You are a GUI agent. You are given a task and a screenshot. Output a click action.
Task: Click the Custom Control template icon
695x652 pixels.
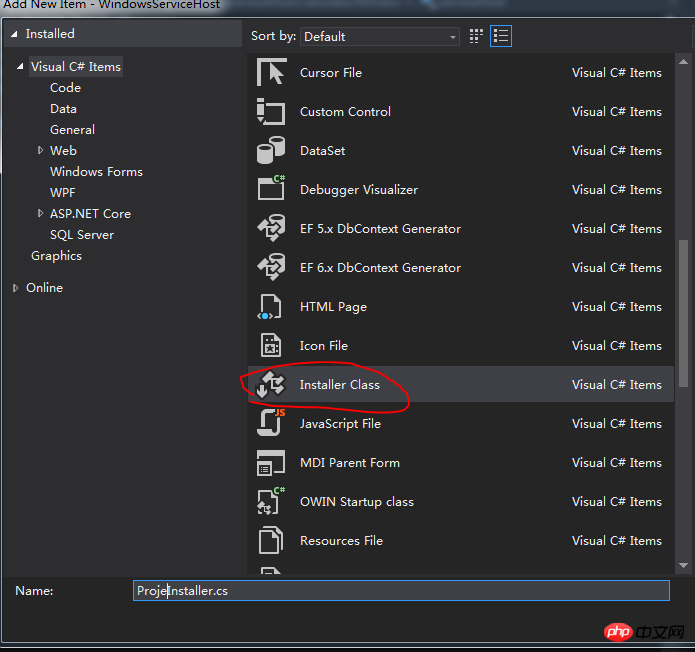point(271,111)
